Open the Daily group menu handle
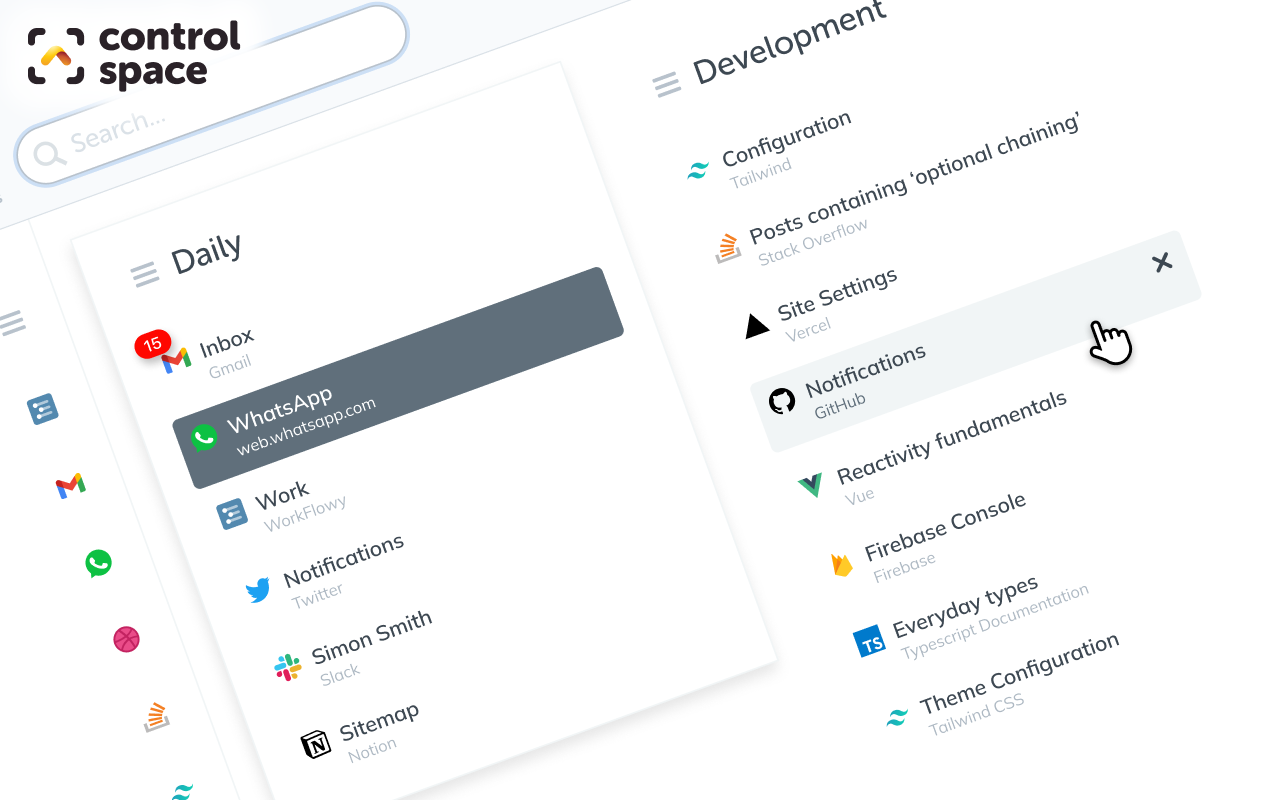 coord(144,273)
